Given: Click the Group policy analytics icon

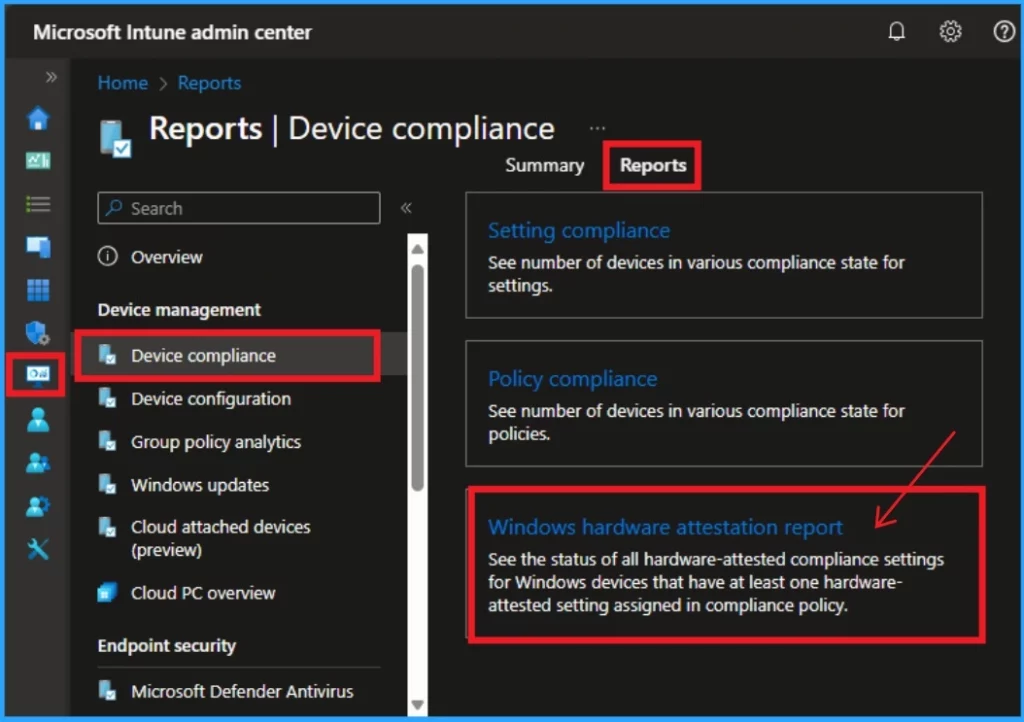Looking at the screenshot, I should pyautogui.click(x=108, y=441).
